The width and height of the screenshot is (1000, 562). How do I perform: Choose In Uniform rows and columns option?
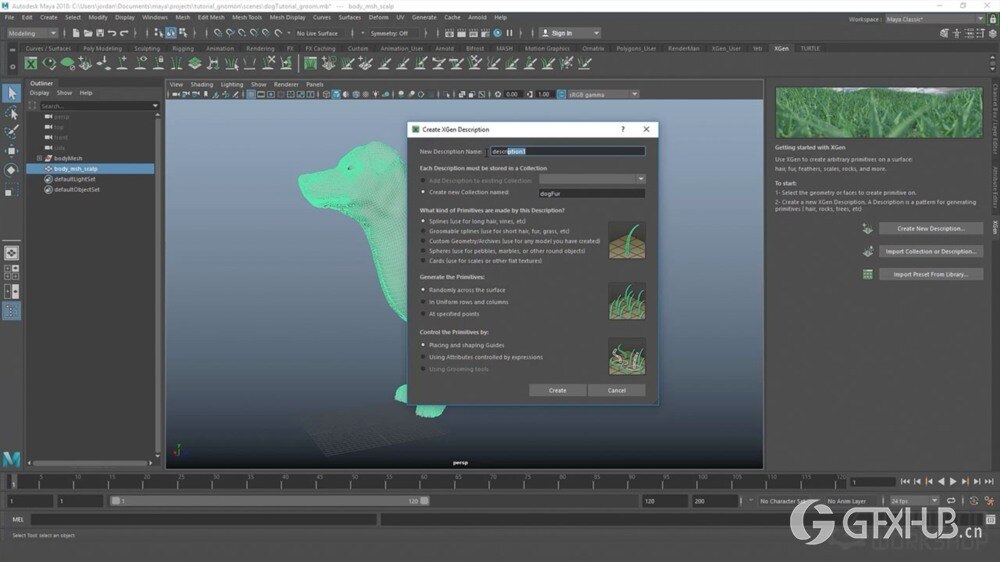pos(424,302)
